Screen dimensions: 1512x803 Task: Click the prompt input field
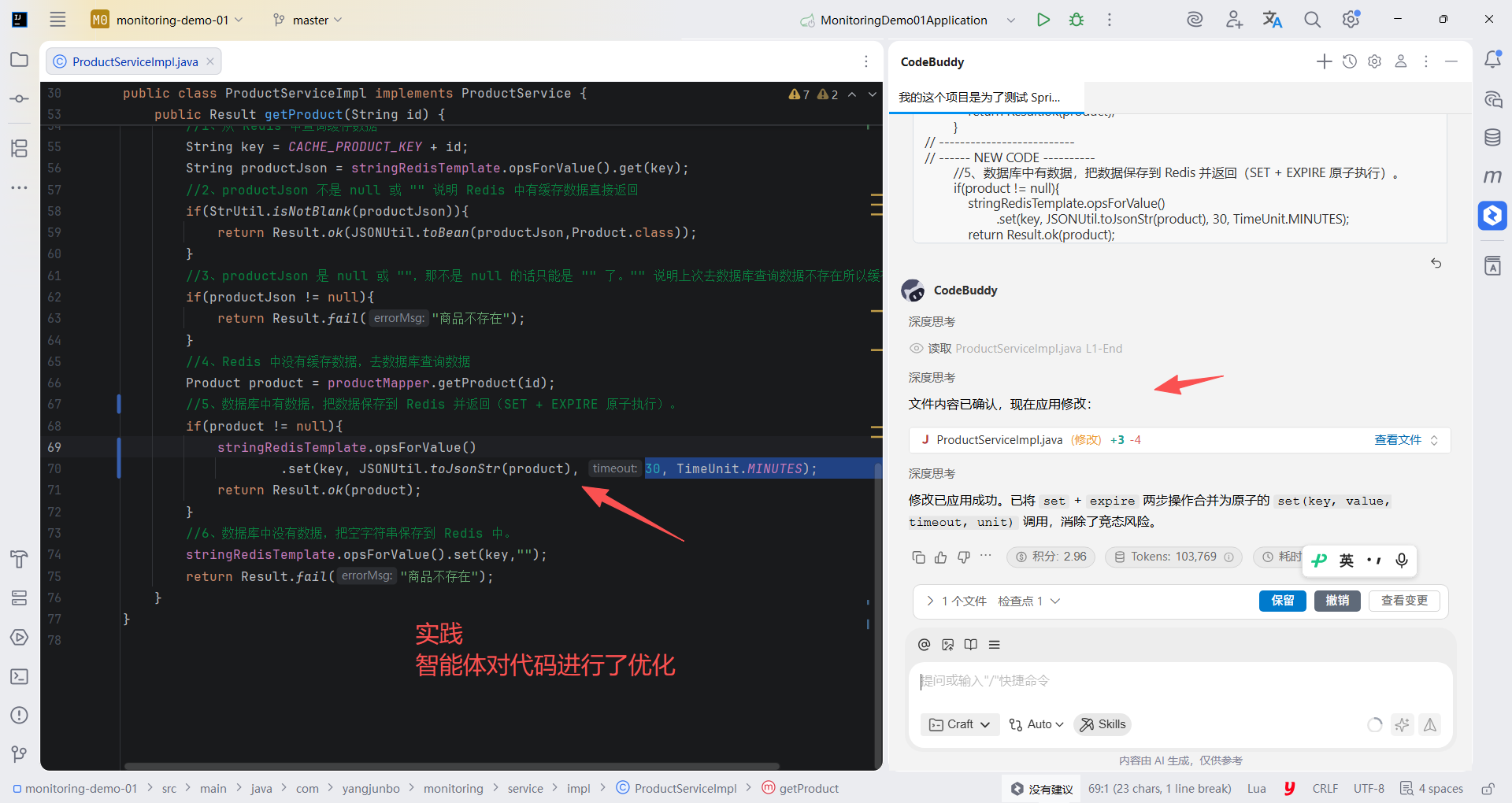point(1180,682)
